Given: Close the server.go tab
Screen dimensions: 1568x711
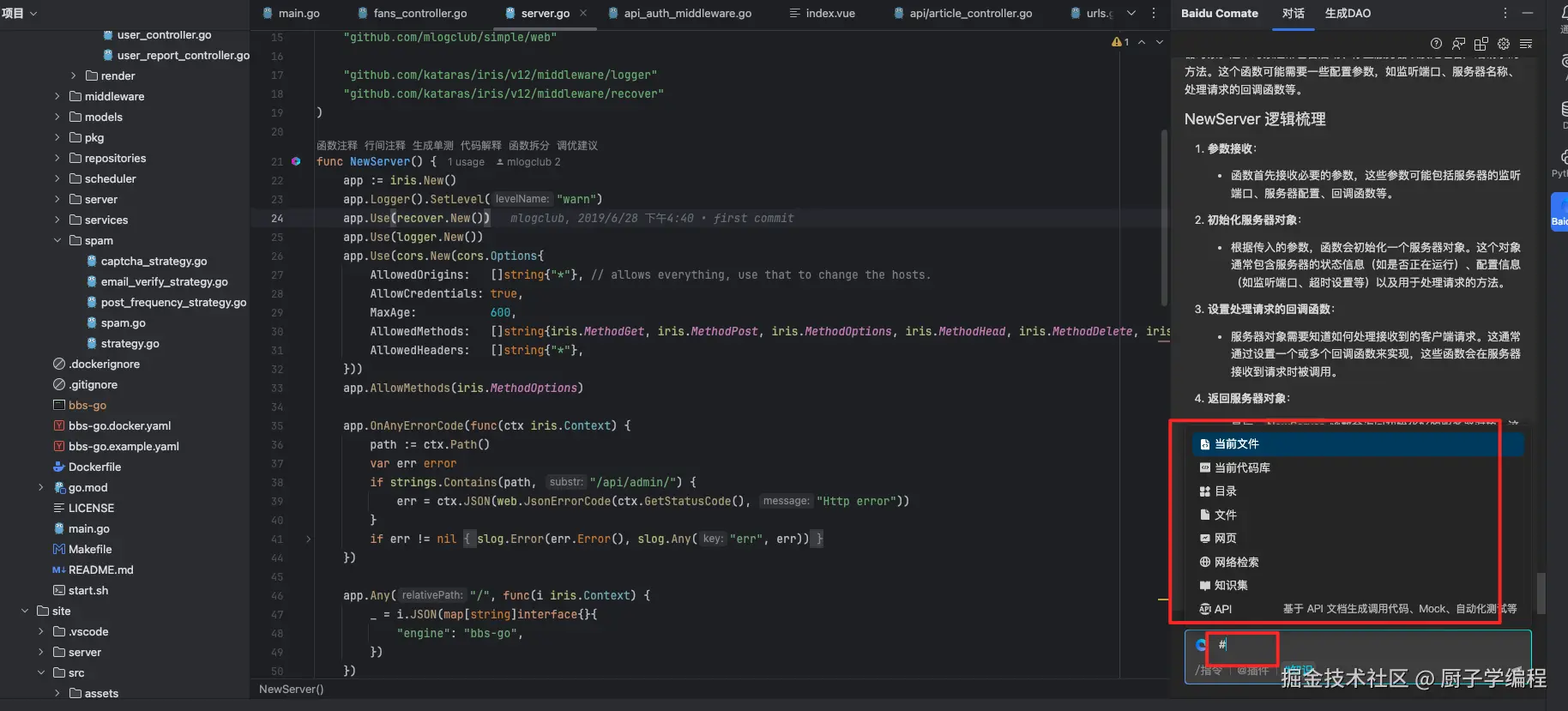Looking at the screenshot, I should coord(583,13).
